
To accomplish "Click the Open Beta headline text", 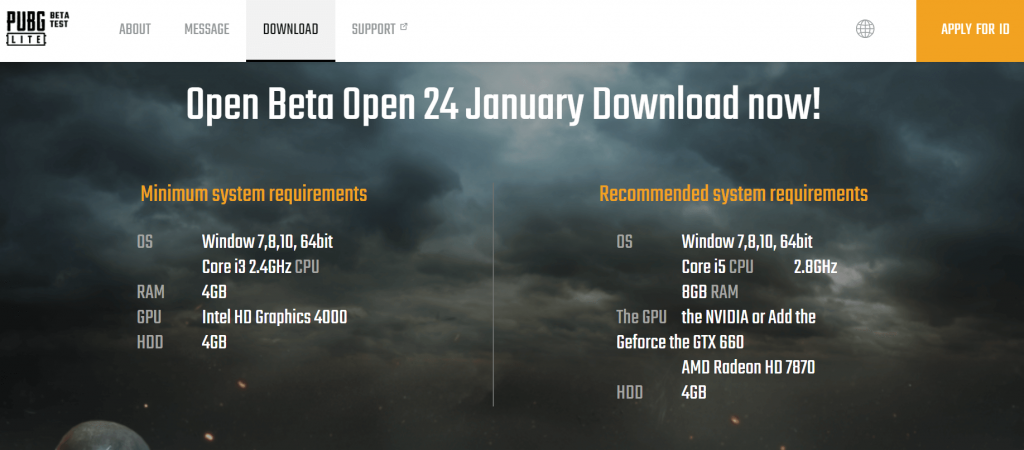I will pyautogui.click(x=503, y=104).
